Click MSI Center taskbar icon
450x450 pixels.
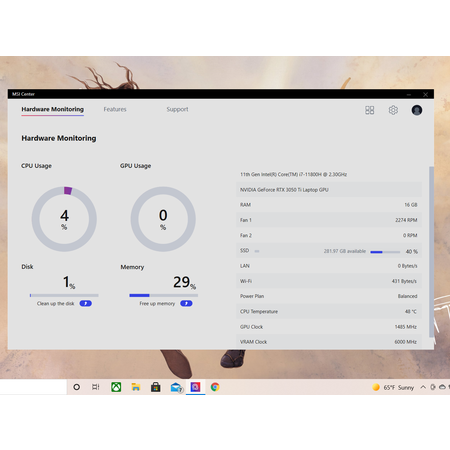[195, 387]
